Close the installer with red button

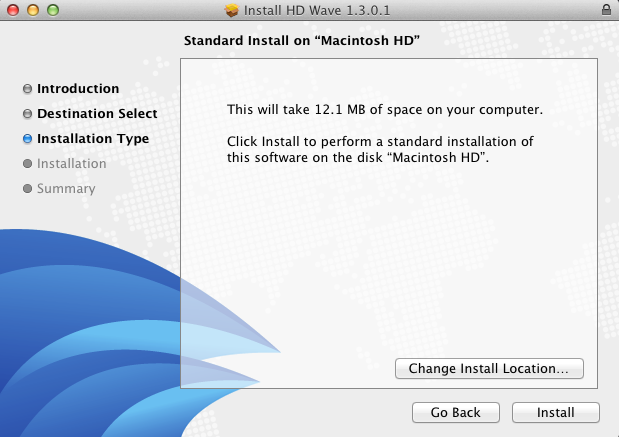[13, 10]
